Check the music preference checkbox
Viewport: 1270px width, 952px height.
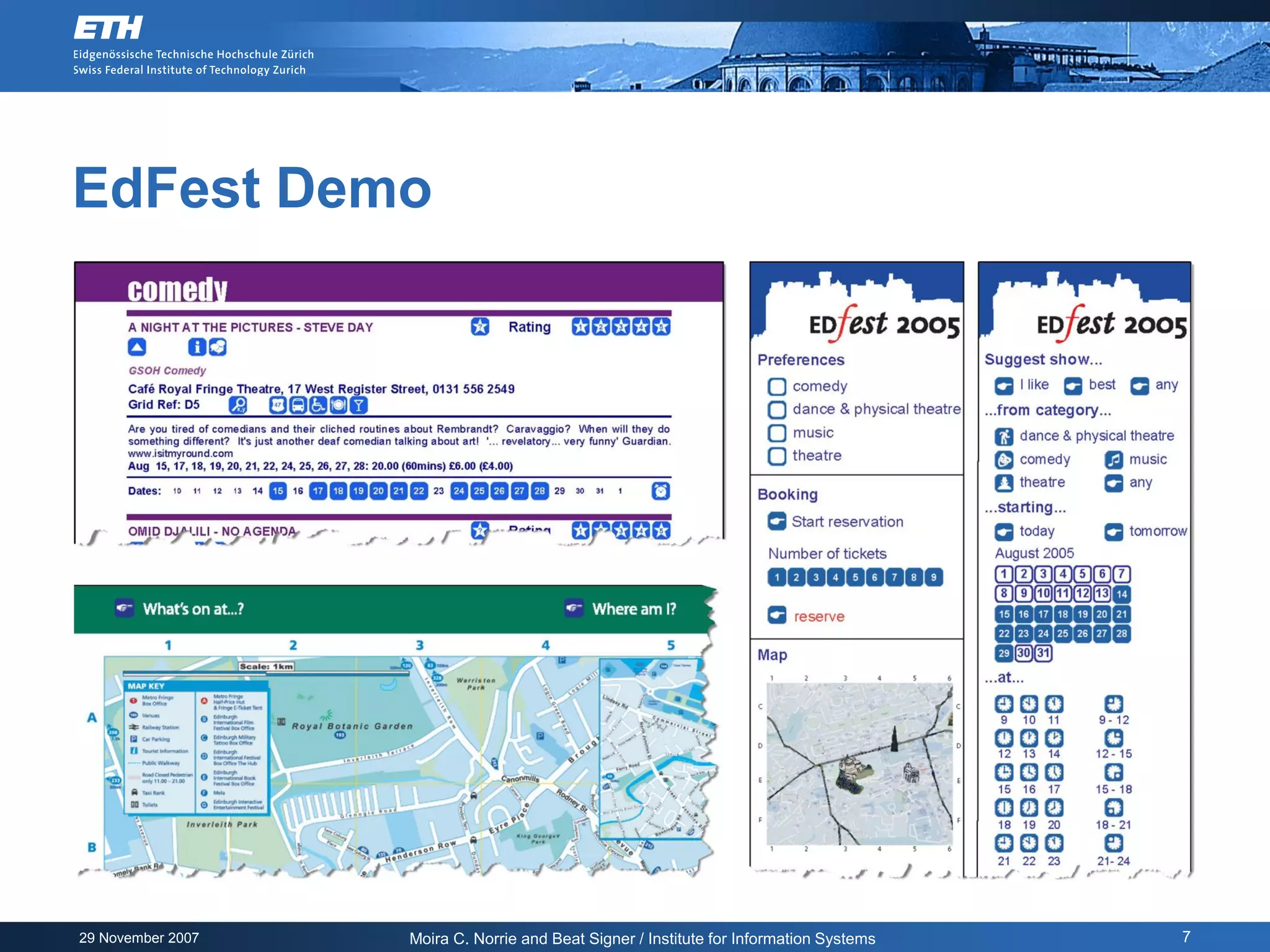pos(776,433)
